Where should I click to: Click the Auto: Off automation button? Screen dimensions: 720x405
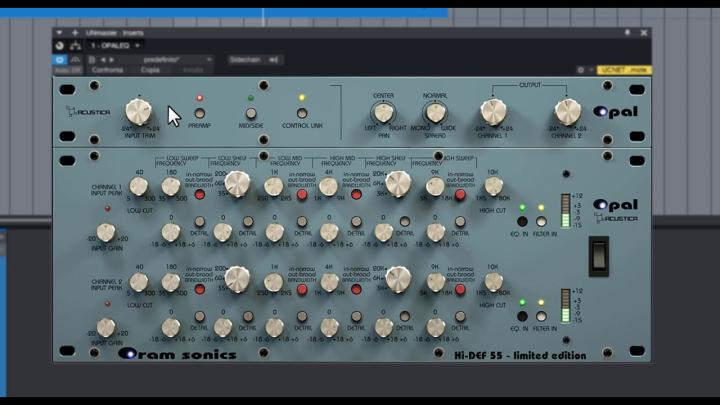click(68, 70)
